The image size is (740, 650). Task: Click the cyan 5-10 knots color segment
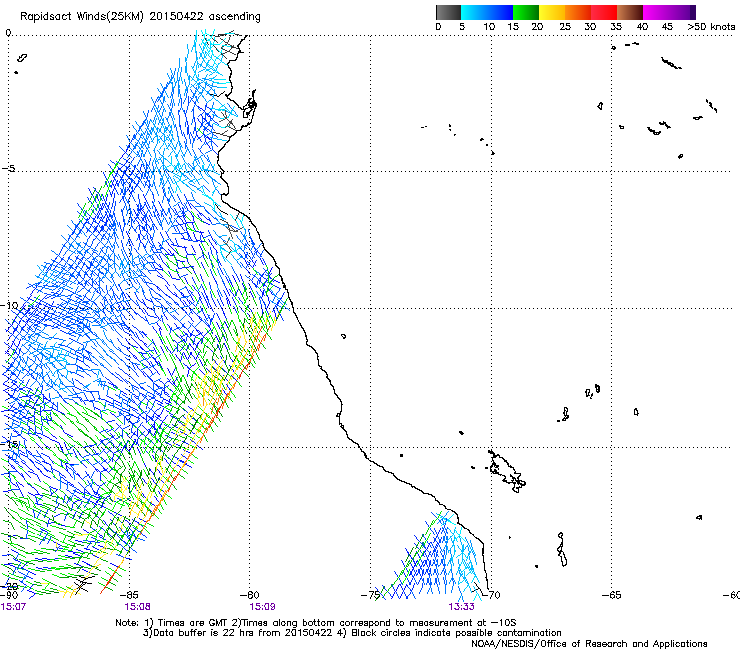coord(474,12)
